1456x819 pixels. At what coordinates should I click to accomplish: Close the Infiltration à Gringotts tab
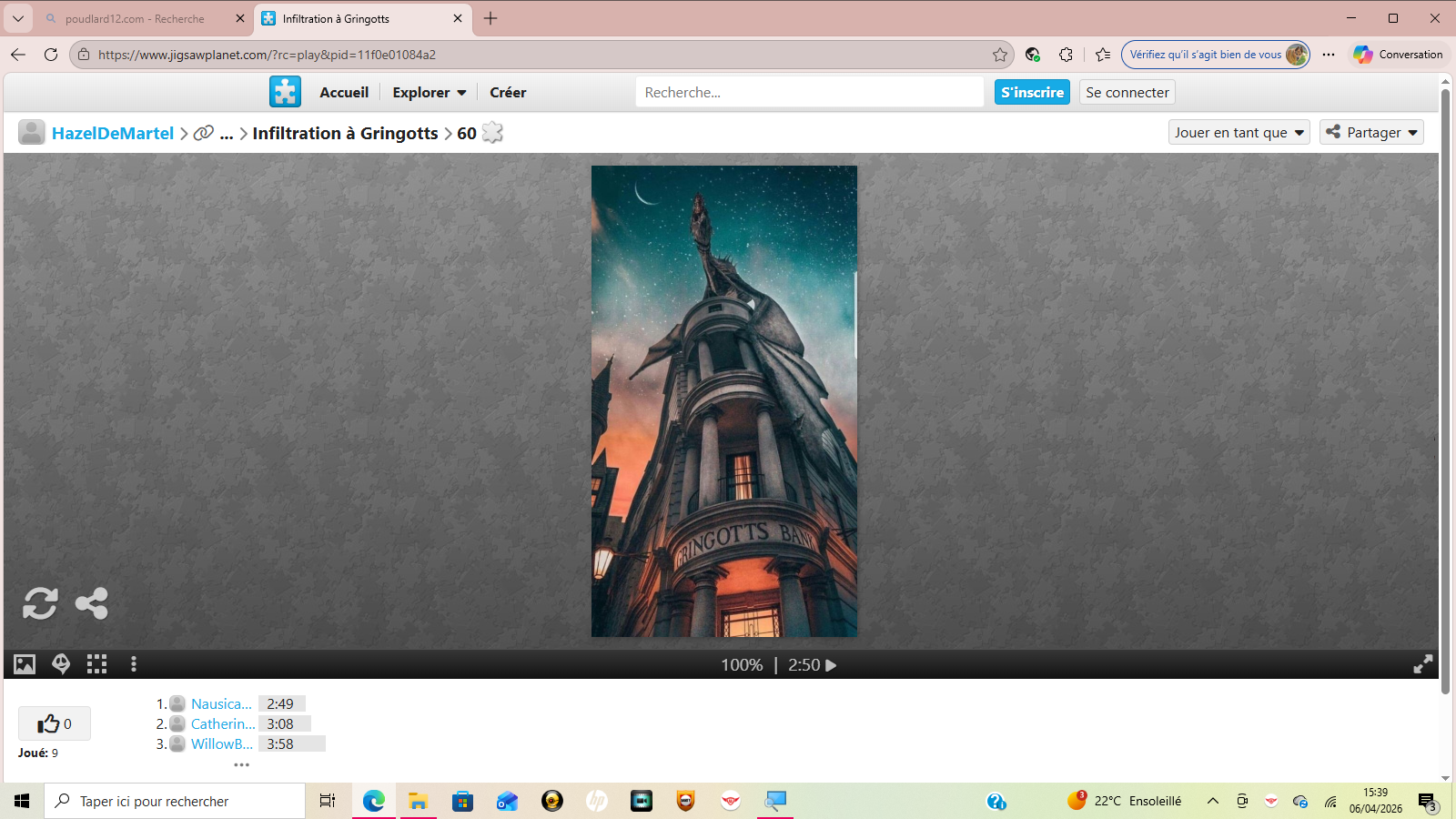pos(458,18)
